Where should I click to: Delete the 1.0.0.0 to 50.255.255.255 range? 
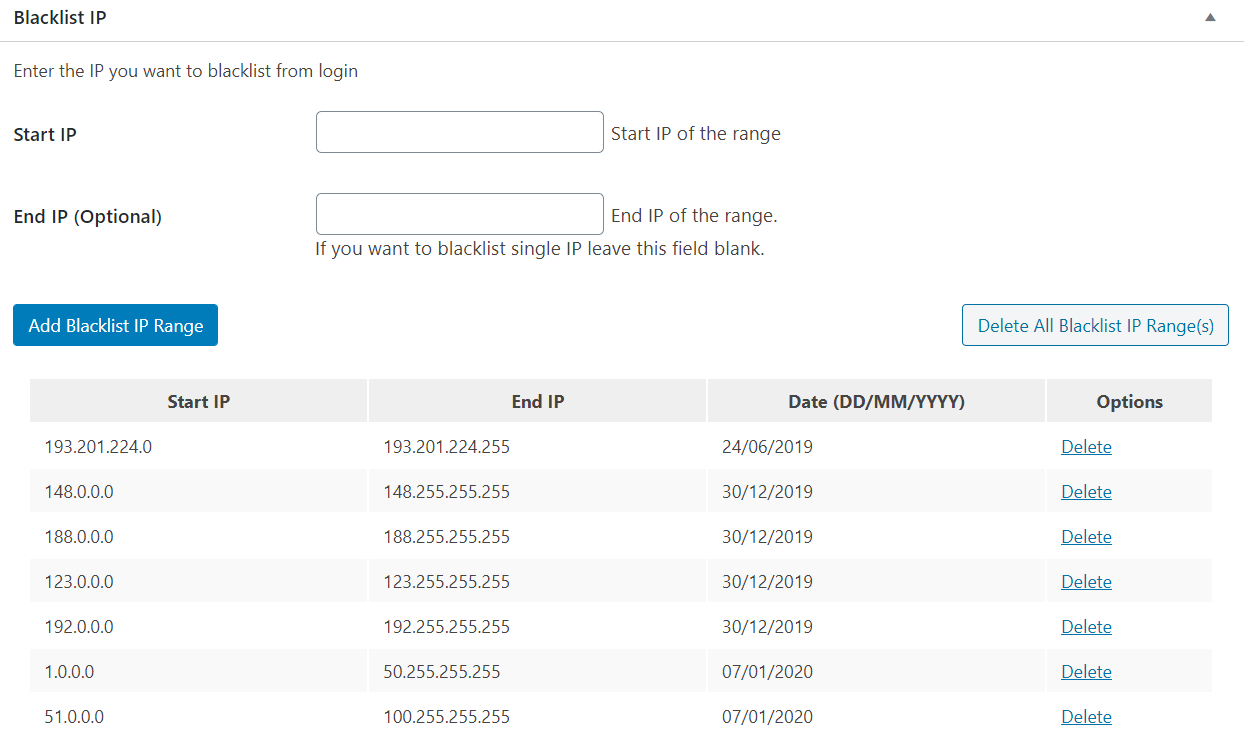[x=1086, y=672]
